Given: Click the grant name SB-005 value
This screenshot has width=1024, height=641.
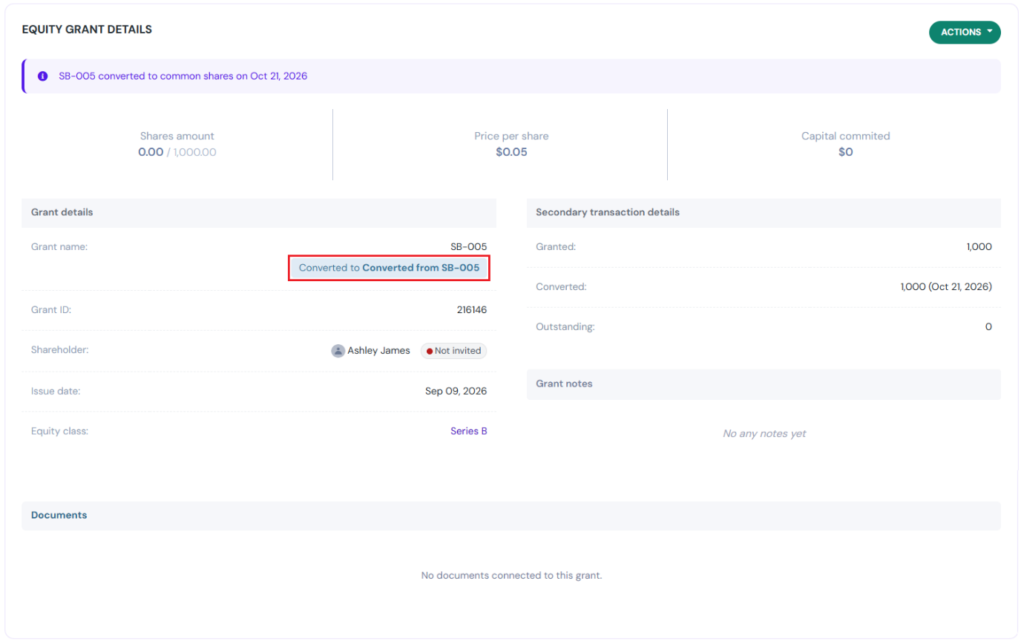Looking at the screenshot, I should click(x=468, y=247).
